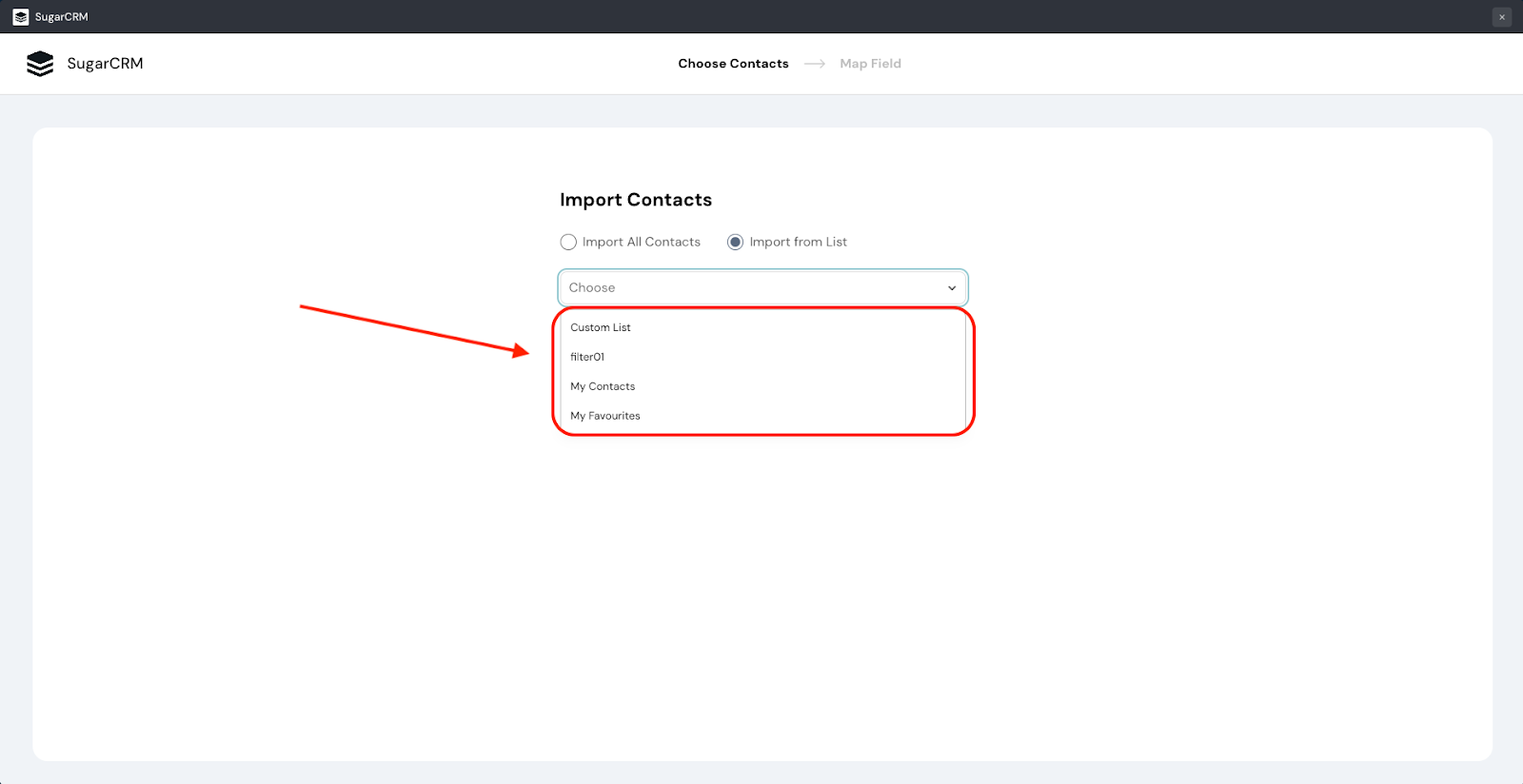Click the Choose placeholder in list dropdown
1523x784 pixels.
(592, 287)
